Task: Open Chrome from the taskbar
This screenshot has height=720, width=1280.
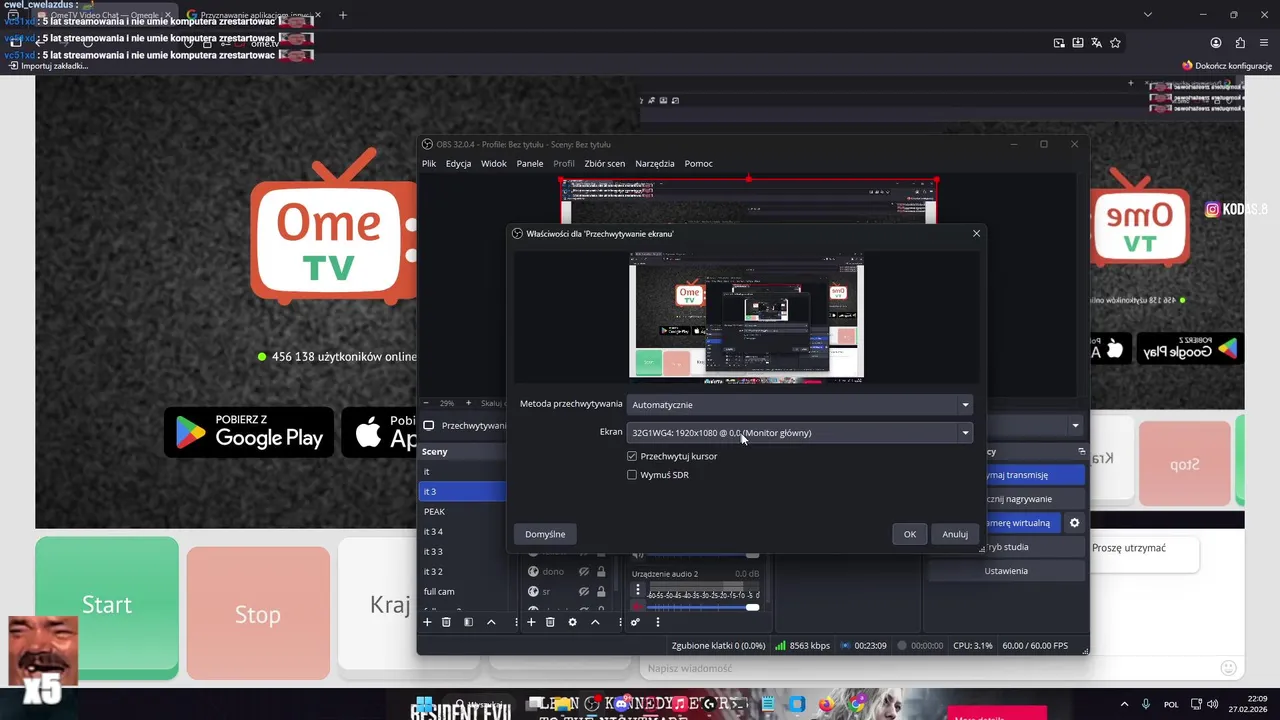Action: (857, 704)
